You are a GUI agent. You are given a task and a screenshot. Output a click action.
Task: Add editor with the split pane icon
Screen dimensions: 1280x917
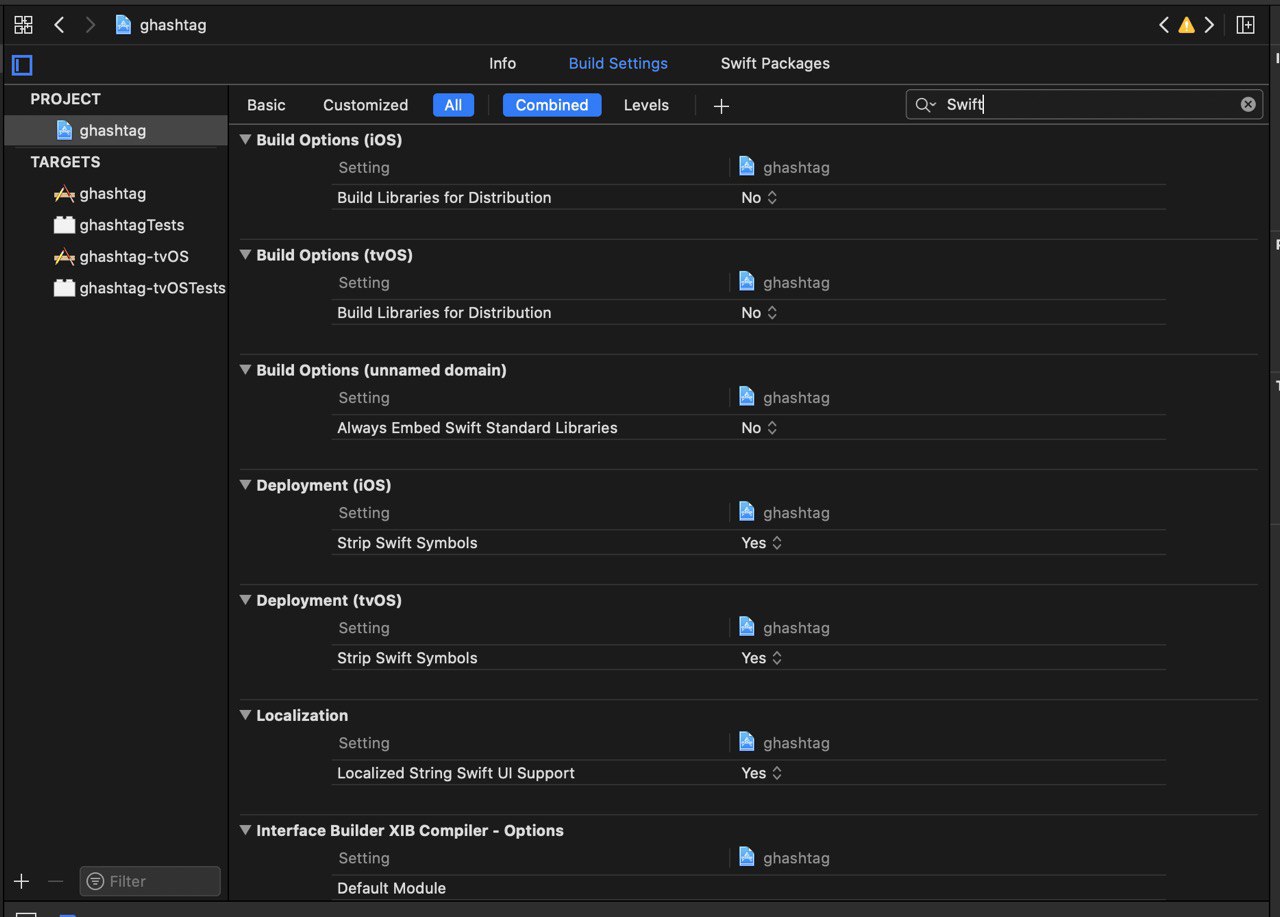click(x=1245, y=25)
